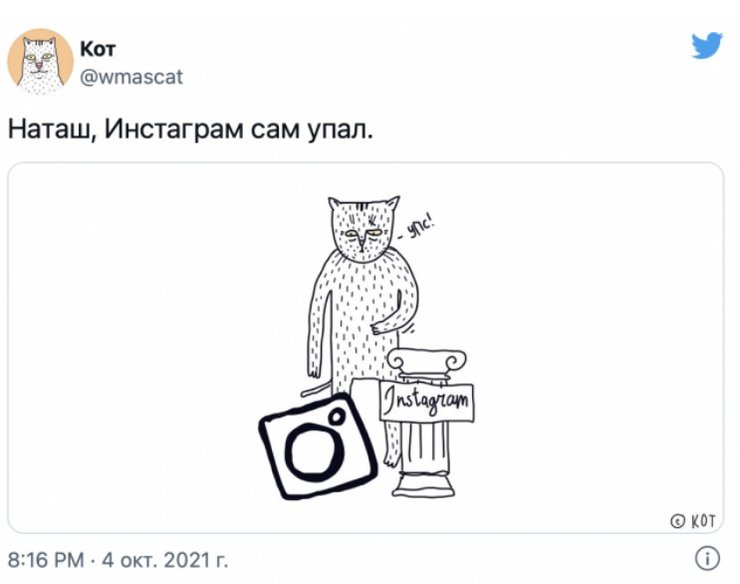Screen dimensions: 740x584
Task: Open the Кот display name
Action: tap(98, 48)
